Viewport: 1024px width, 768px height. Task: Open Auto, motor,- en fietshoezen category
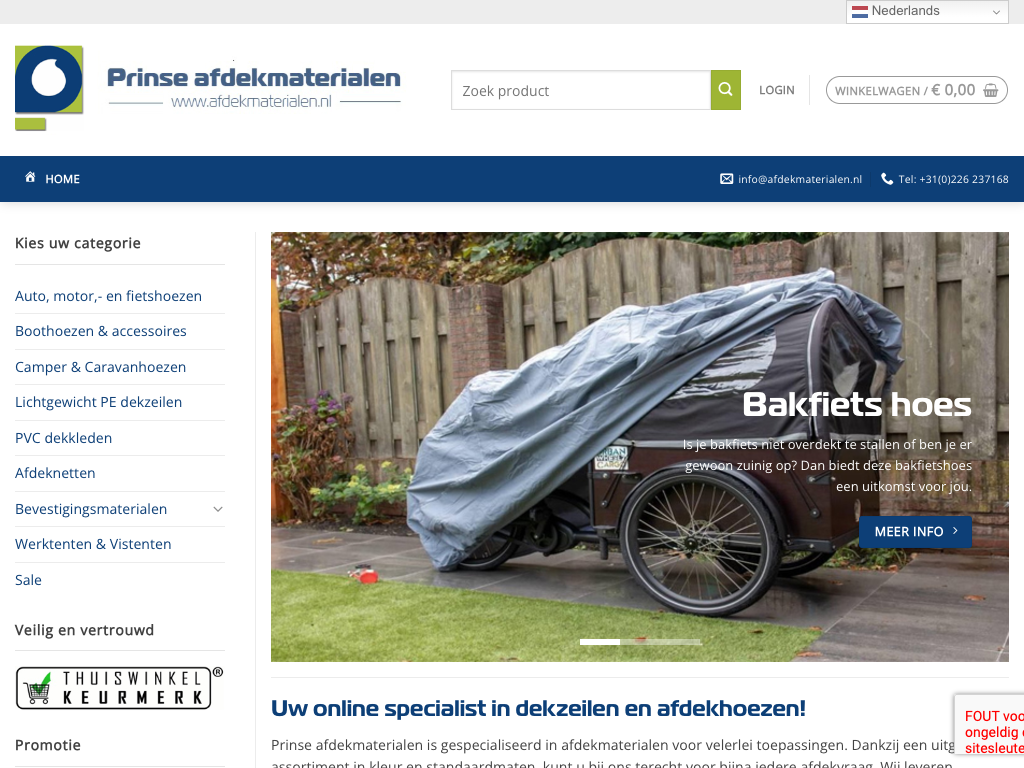click(108, 296)
